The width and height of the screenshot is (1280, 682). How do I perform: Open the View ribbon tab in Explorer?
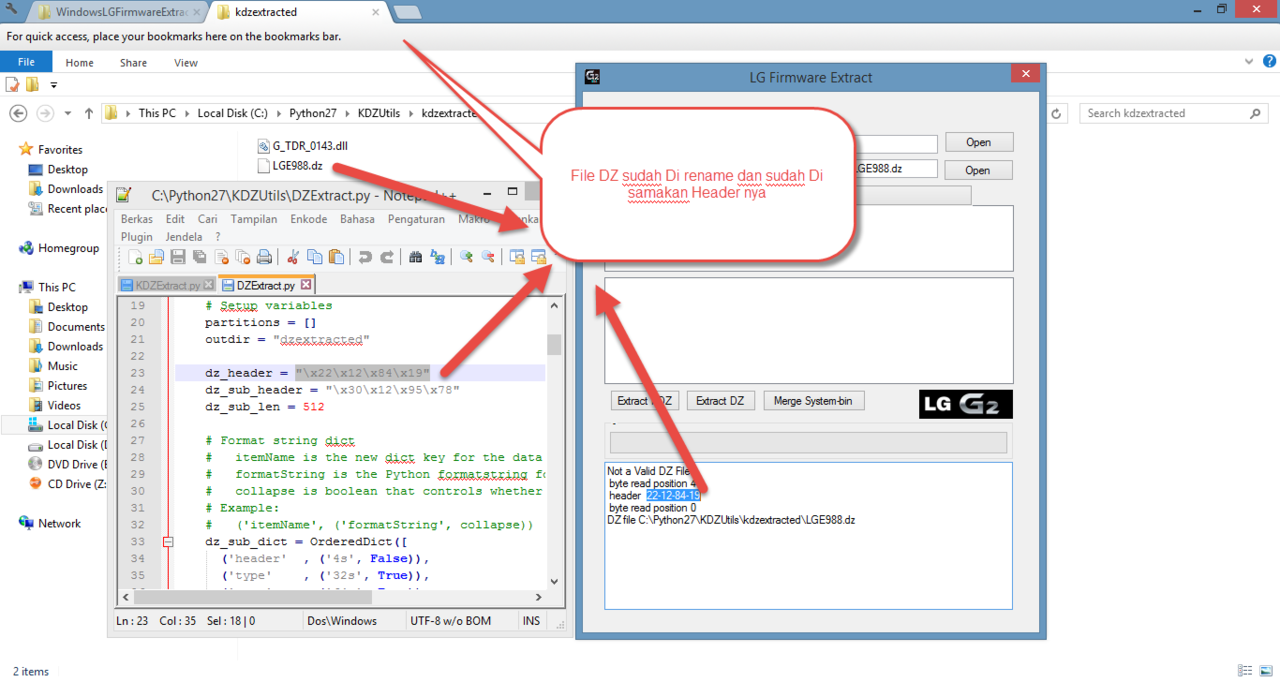tap(186, 62)
